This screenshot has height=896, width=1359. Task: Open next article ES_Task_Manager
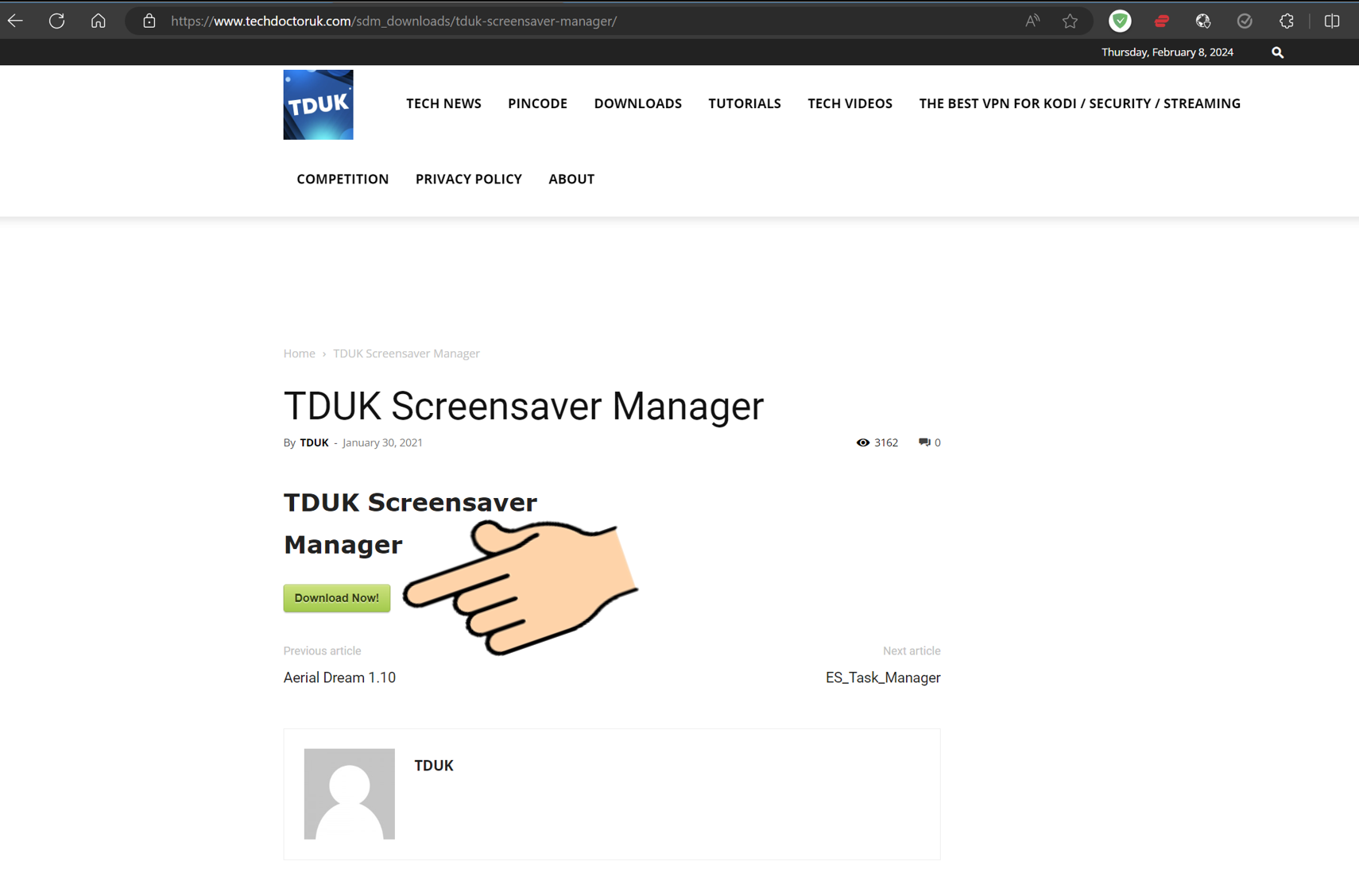(x=882, y=678)
